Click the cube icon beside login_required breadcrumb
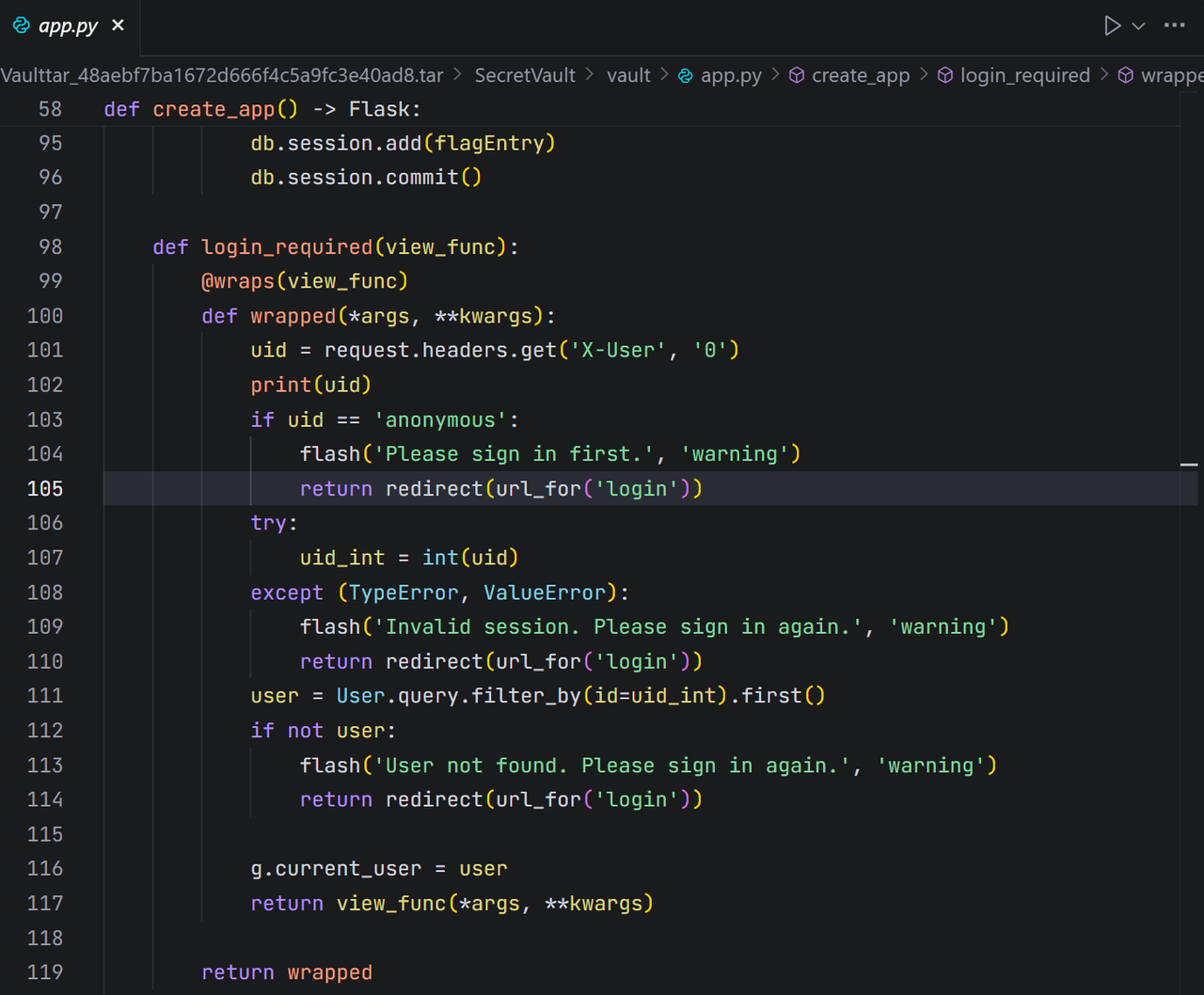 click(x=945, y=75)
